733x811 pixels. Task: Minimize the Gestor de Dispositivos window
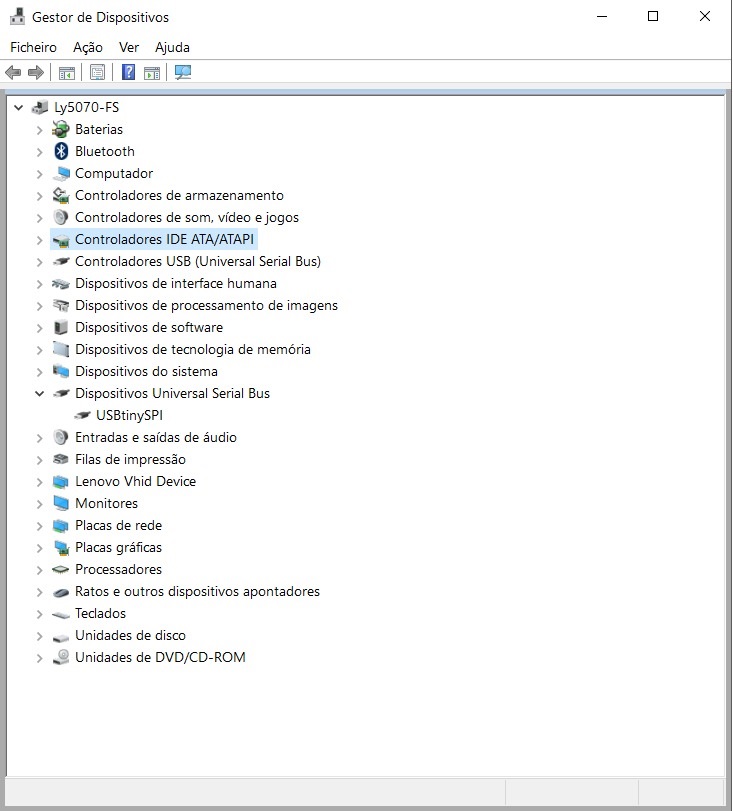pyautogui.click(x=602, y=17)
